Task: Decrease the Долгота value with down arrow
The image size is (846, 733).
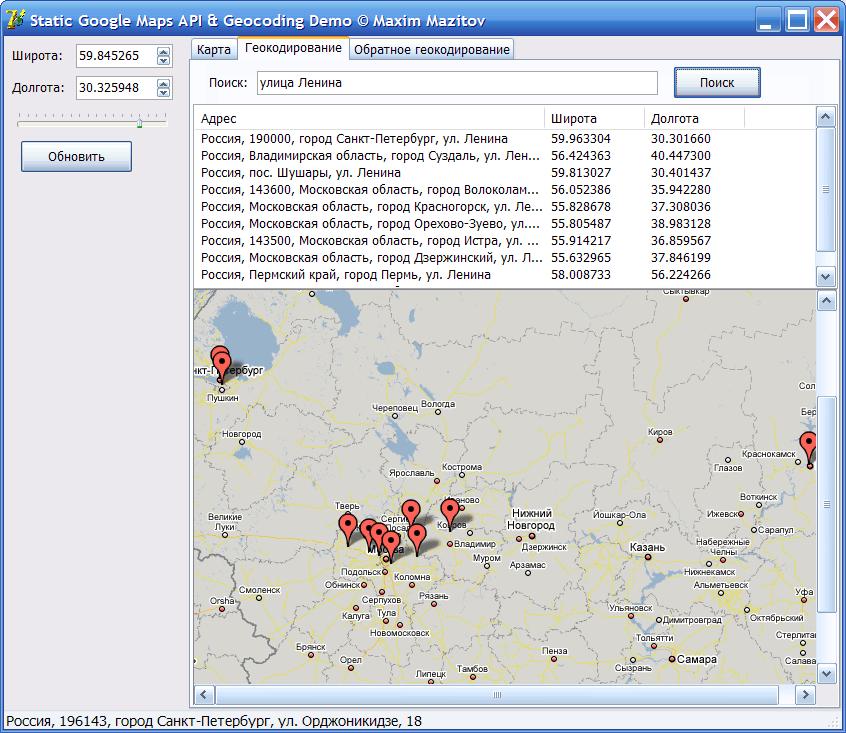Action: [163, 92]
